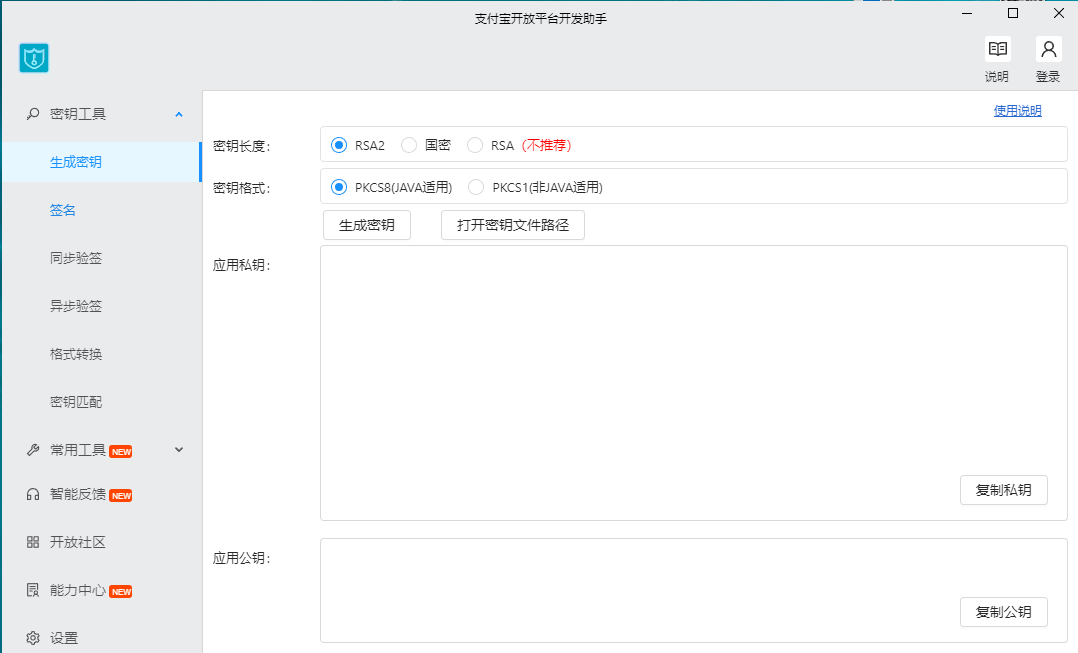Click NEW badge beside 能力中心
Screen dimensions: 1078x653
point(121,592)
